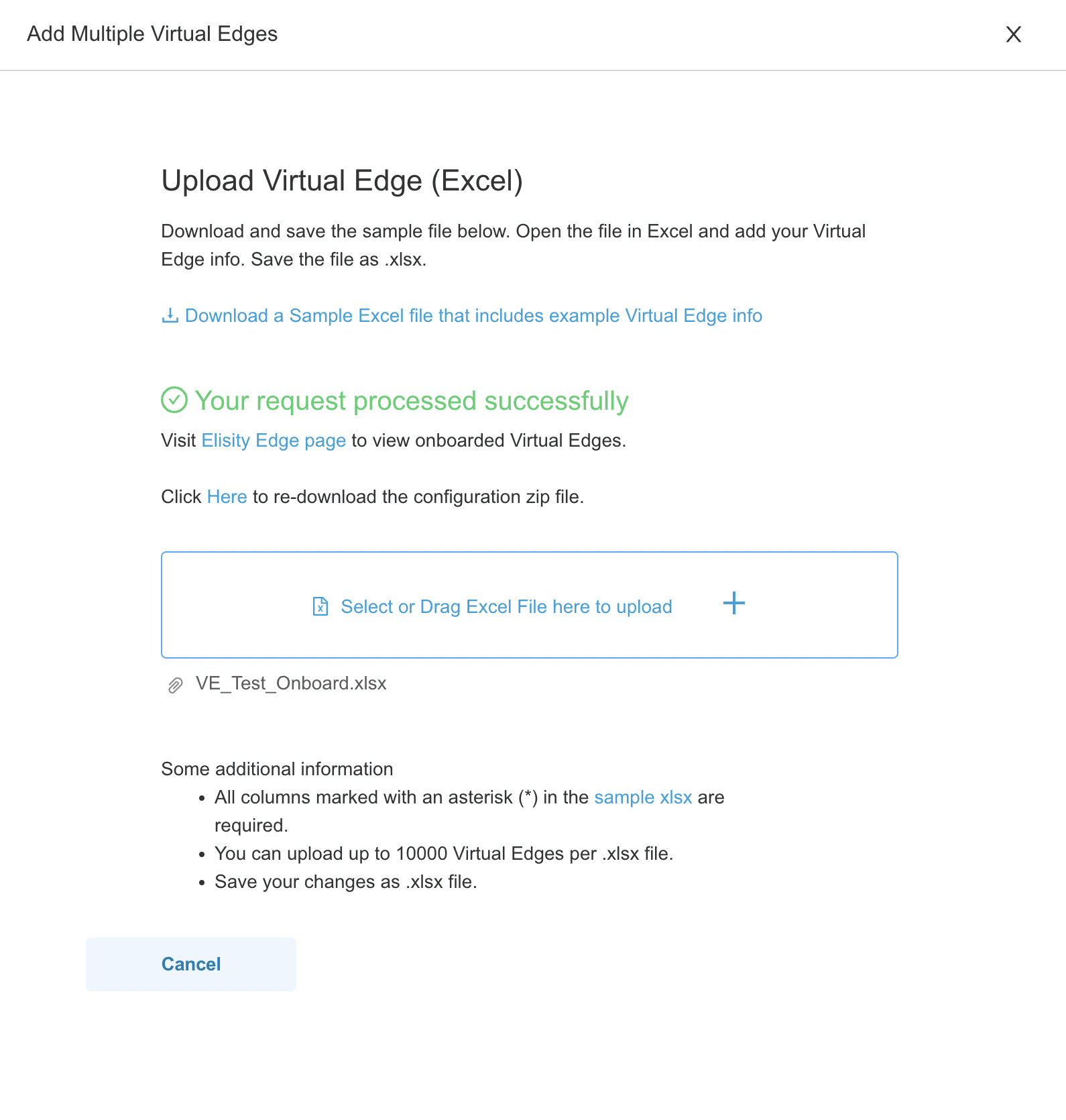
Task: Select the Excel file upload text prompt
Action: click(x=506, y=607)
